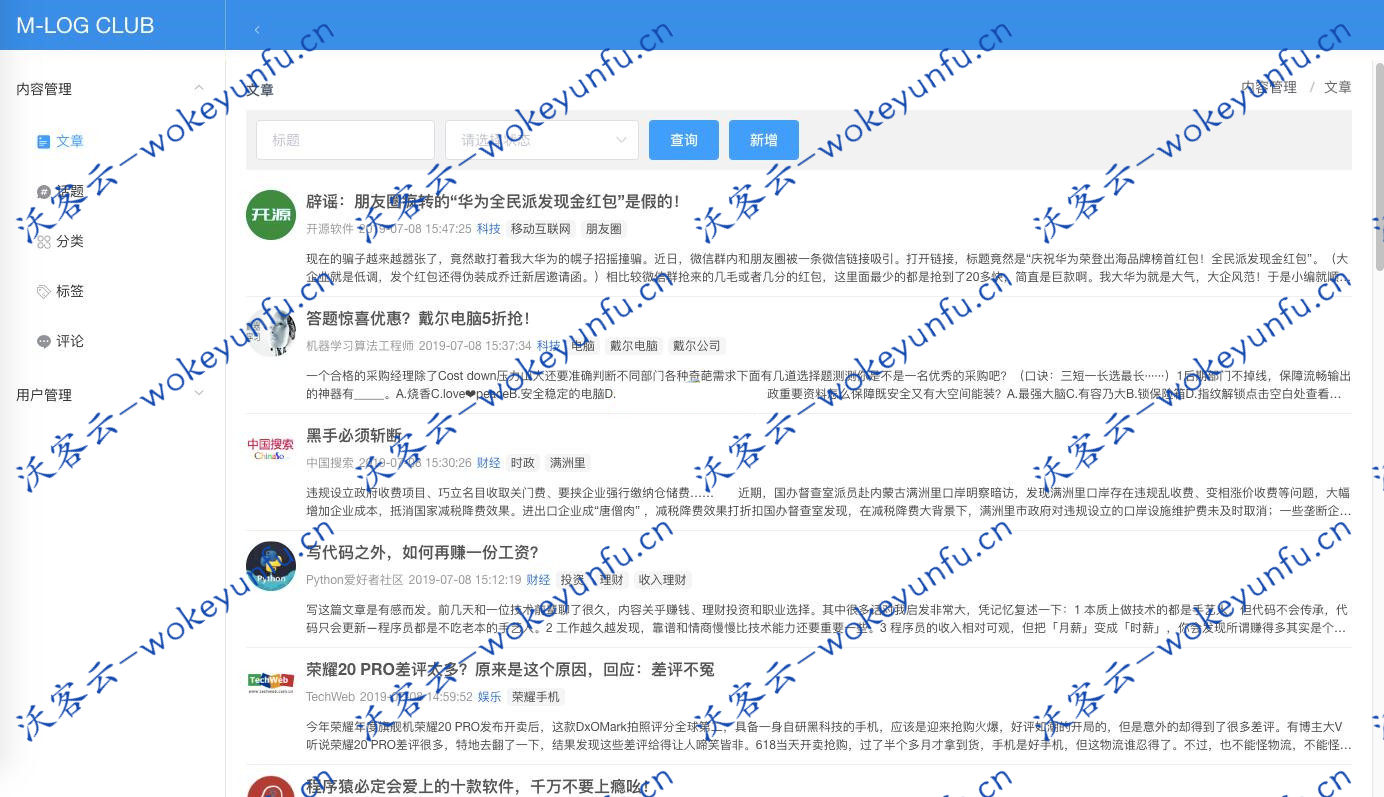Select 文章 in the sidebar
This screenshot has width=1384, height=797.
70,142
